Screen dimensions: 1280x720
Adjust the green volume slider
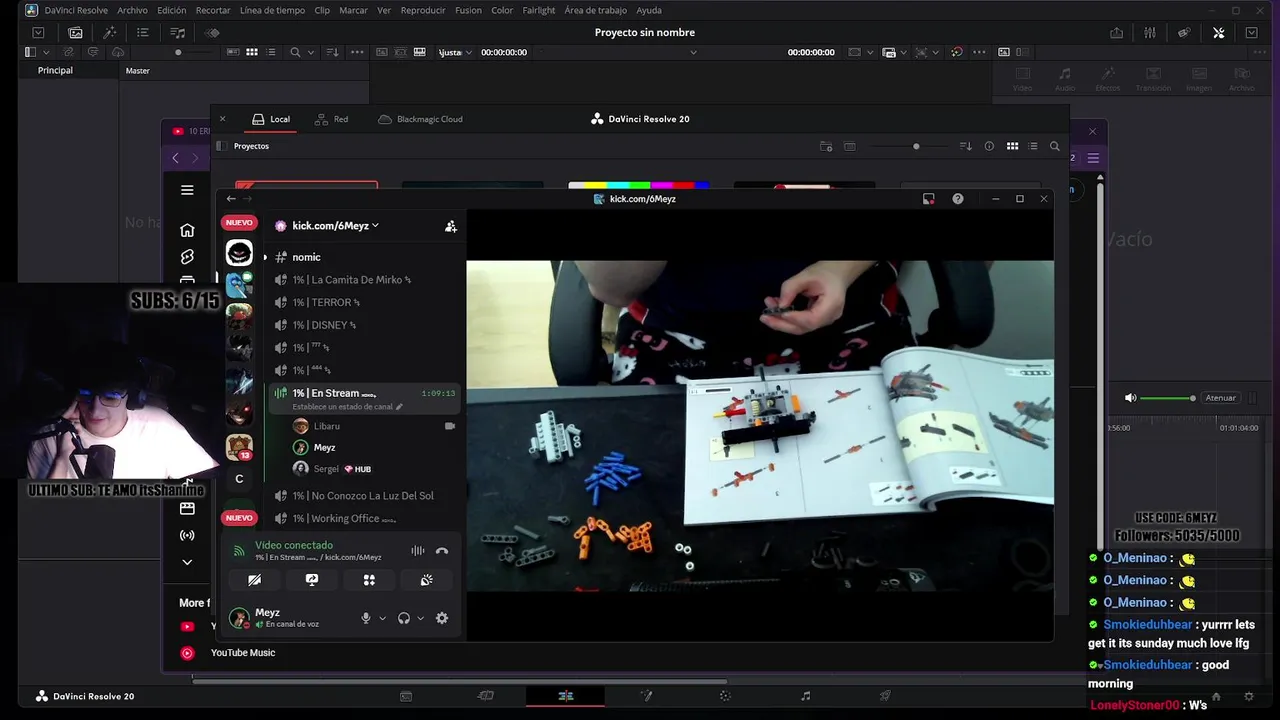tap(1166, 398)
